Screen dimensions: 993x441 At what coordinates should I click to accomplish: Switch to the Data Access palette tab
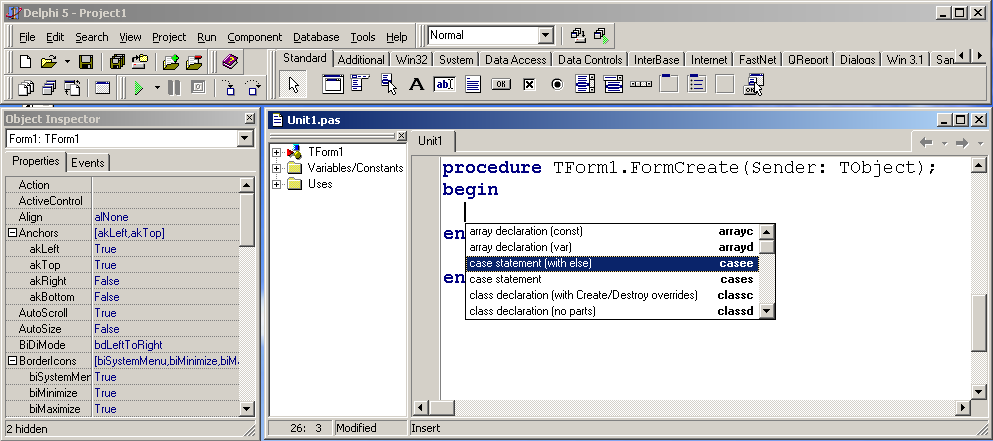tap(515, 60)
